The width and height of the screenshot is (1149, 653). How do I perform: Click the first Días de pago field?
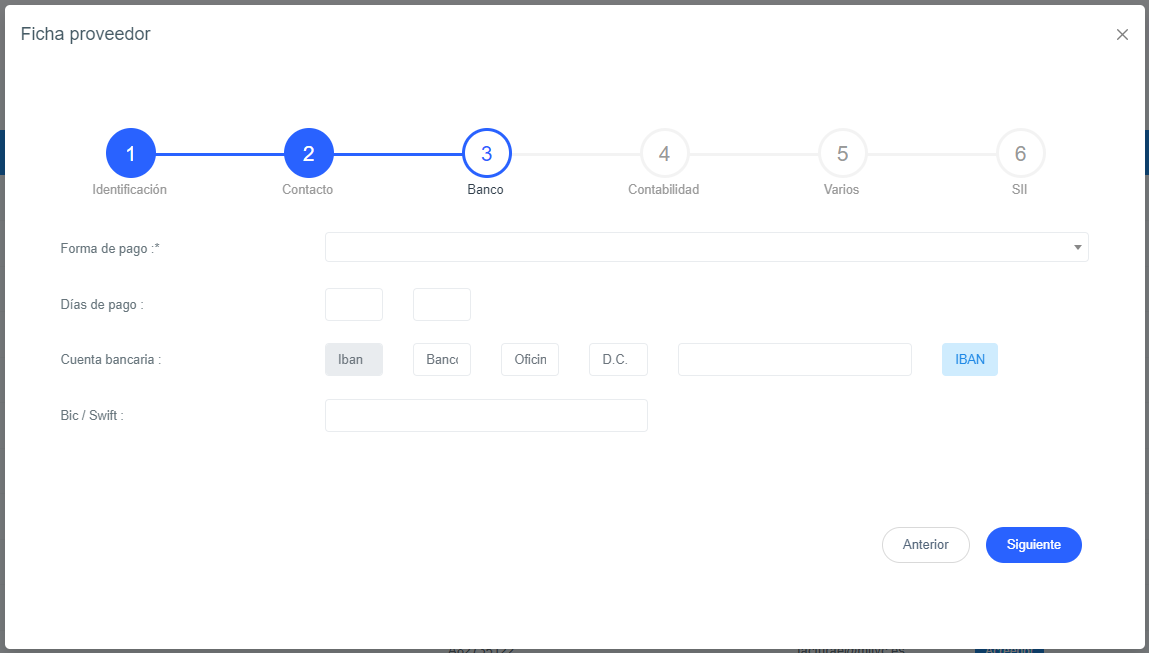pyautogui.click(x=354, y=304)
